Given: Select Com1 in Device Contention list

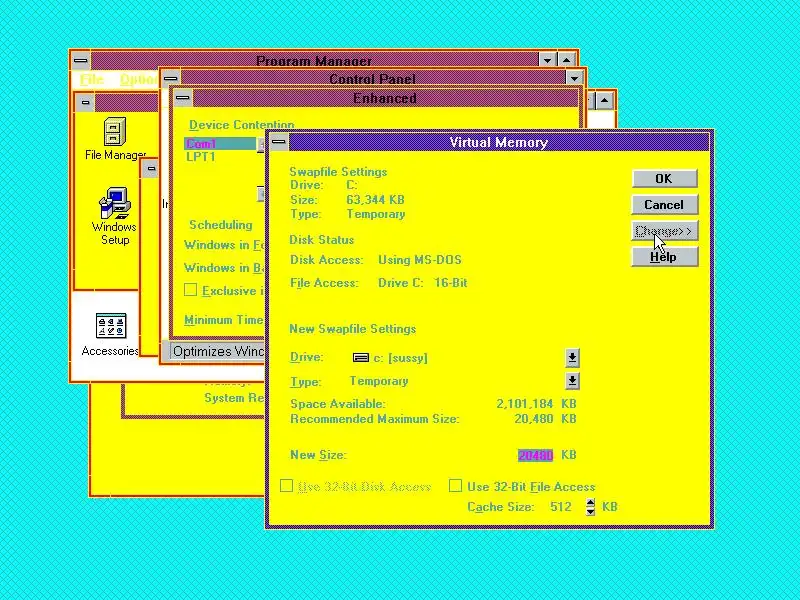Looking at the screenshot, I should pyautogui.click(x=219, y=143).
